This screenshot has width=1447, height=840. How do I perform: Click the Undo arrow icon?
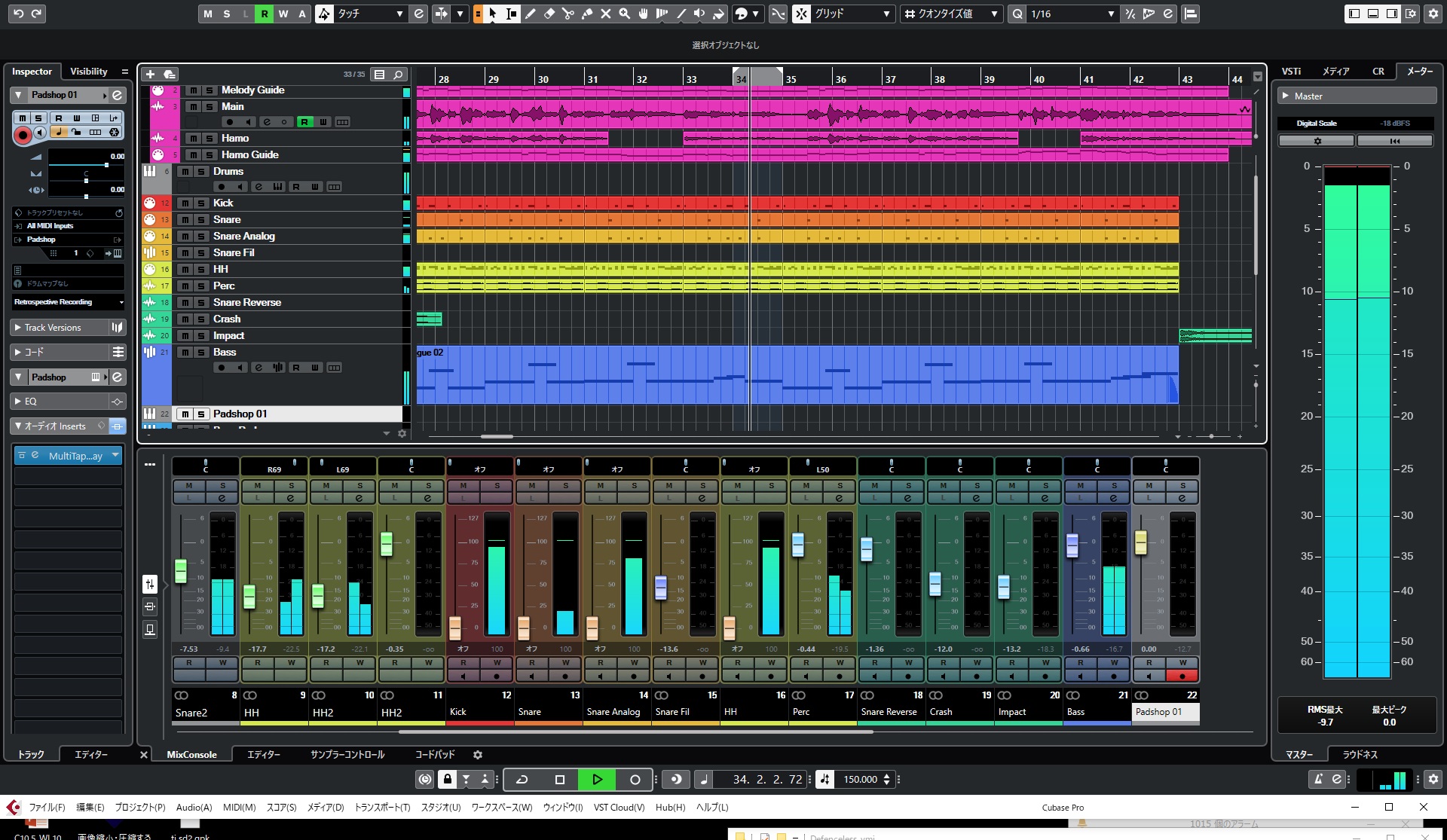click(x=19, y=14)
